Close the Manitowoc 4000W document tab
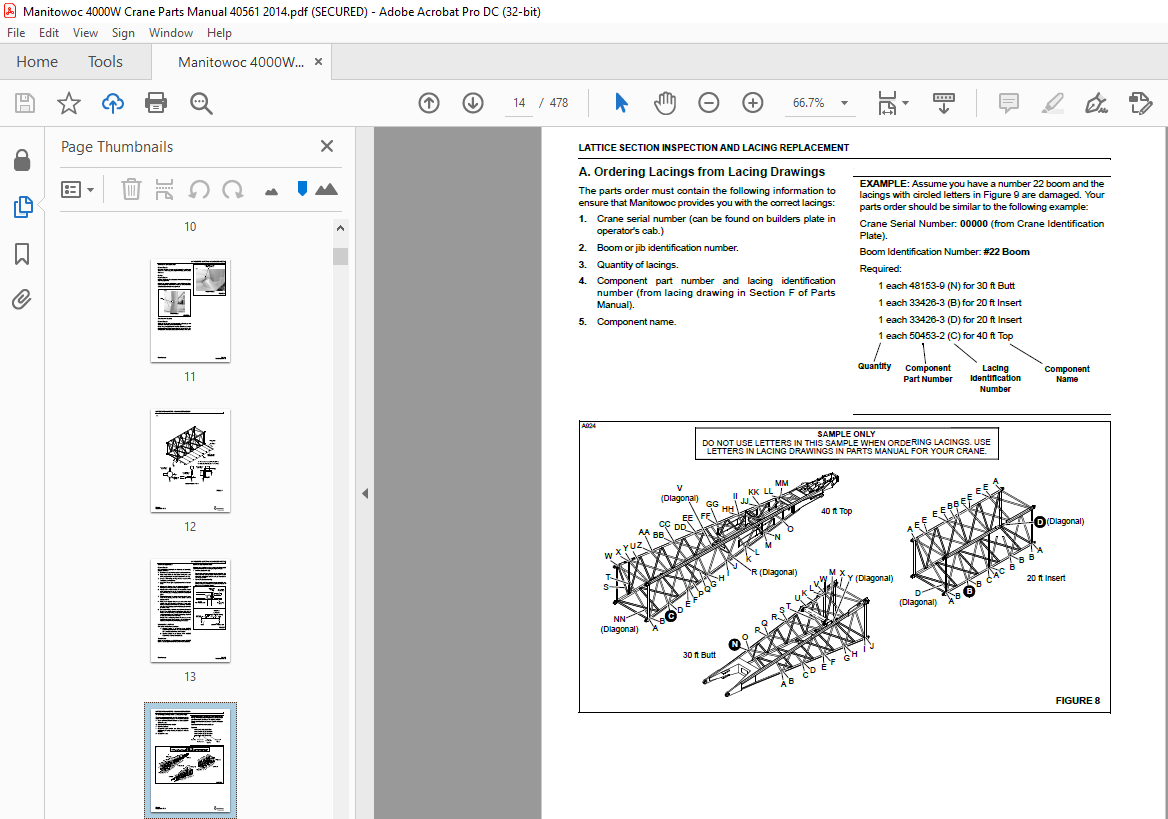This screenshot has height=819, width=1168. click(x=318, y=62)
